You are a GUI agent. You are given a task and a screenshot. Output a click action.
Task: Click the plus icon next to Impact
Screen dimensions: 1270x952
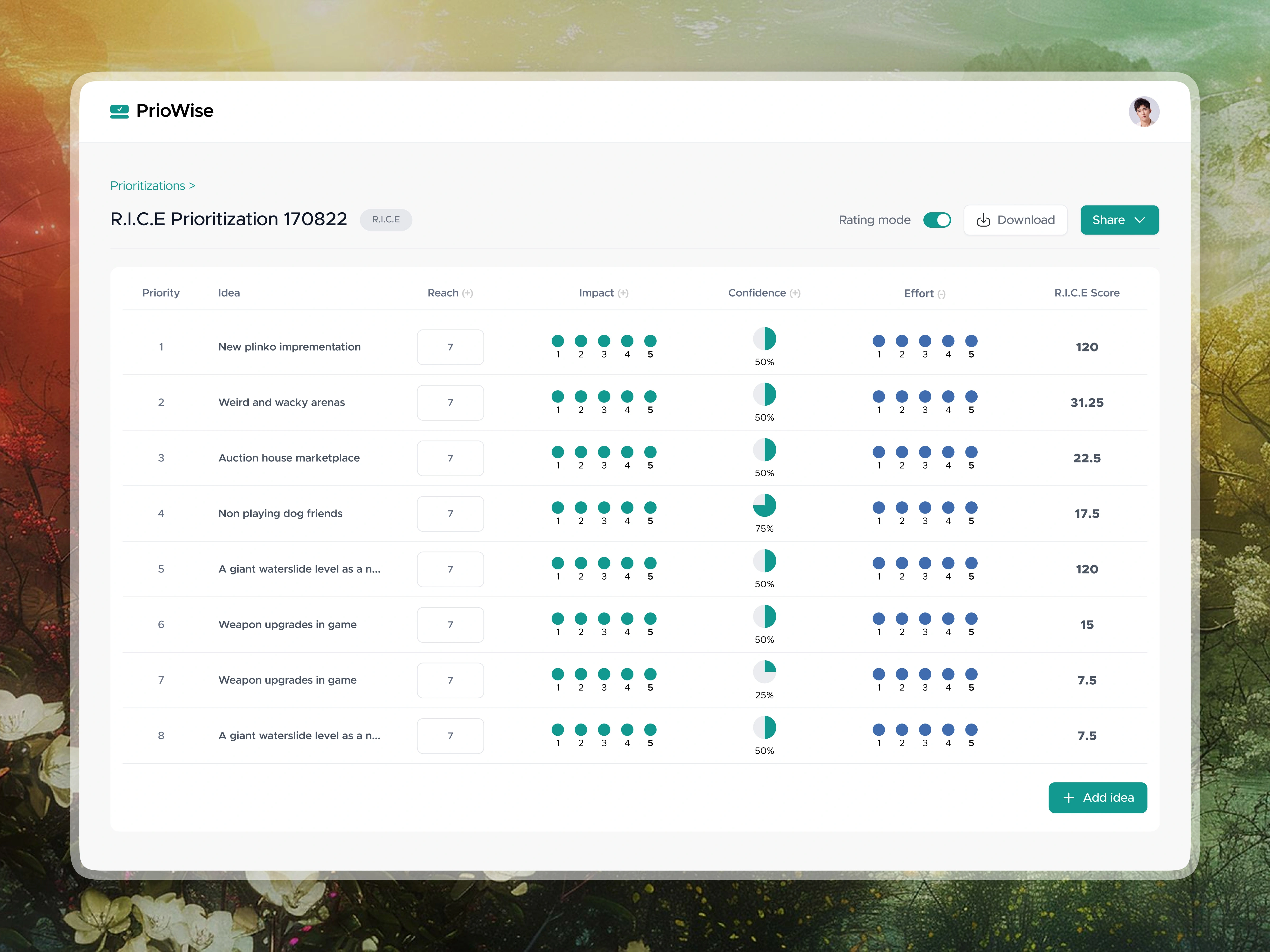tap(623, 293)
